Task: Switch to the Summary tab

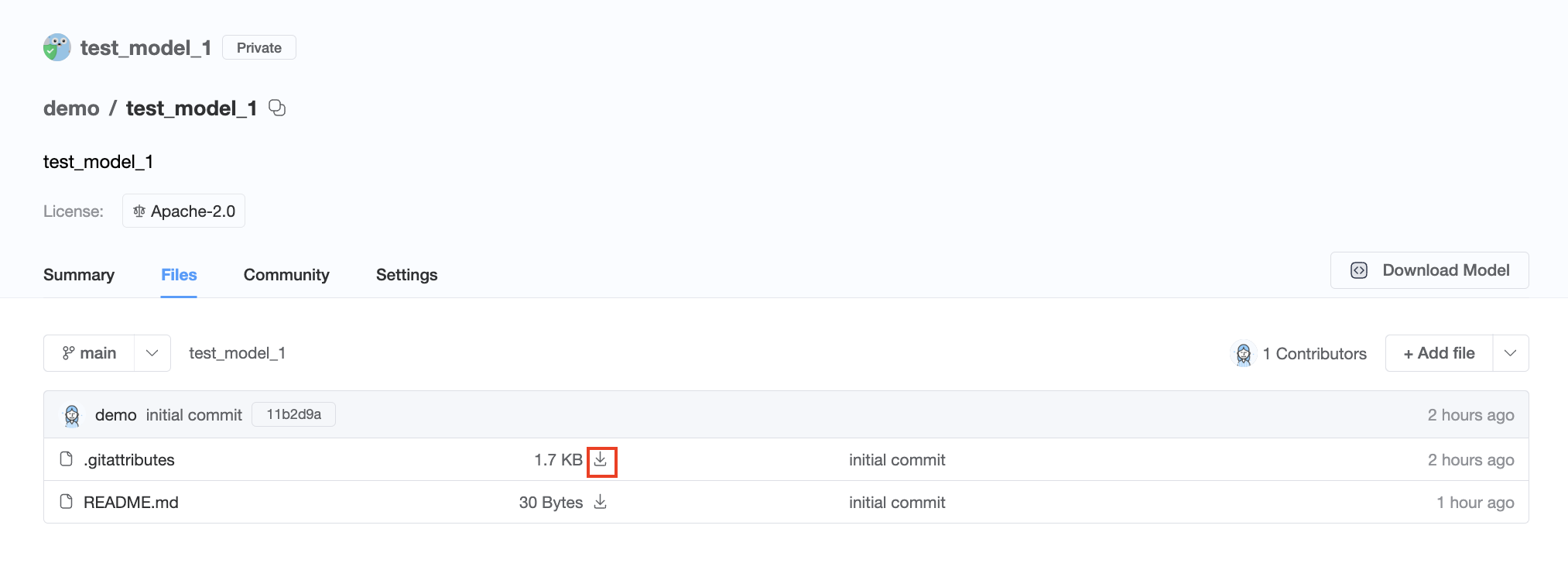Action: click(x=79, y=275)
